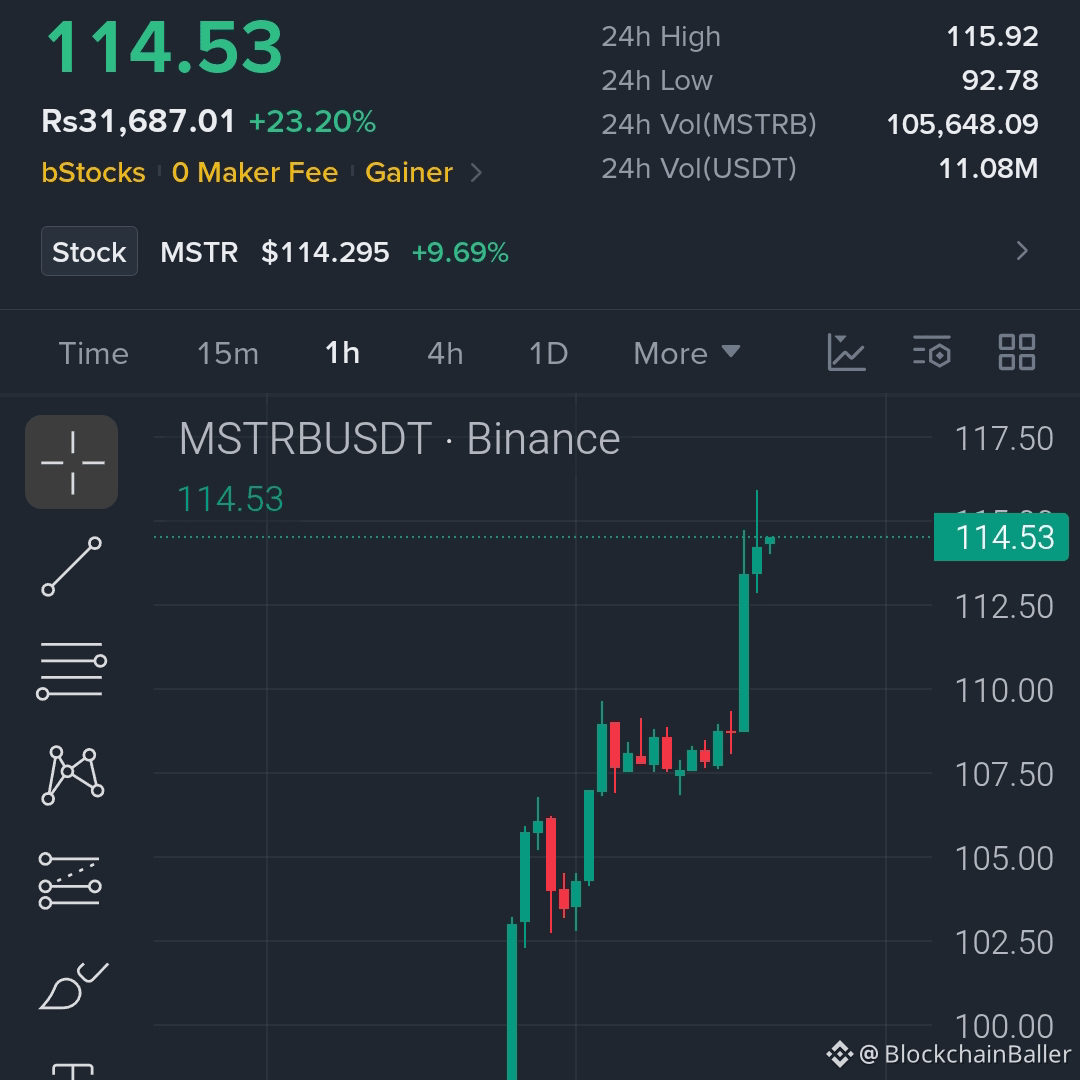
Task: Click the large 114.53 headline price
Action: pyautogui.click(x=164, y=48)
